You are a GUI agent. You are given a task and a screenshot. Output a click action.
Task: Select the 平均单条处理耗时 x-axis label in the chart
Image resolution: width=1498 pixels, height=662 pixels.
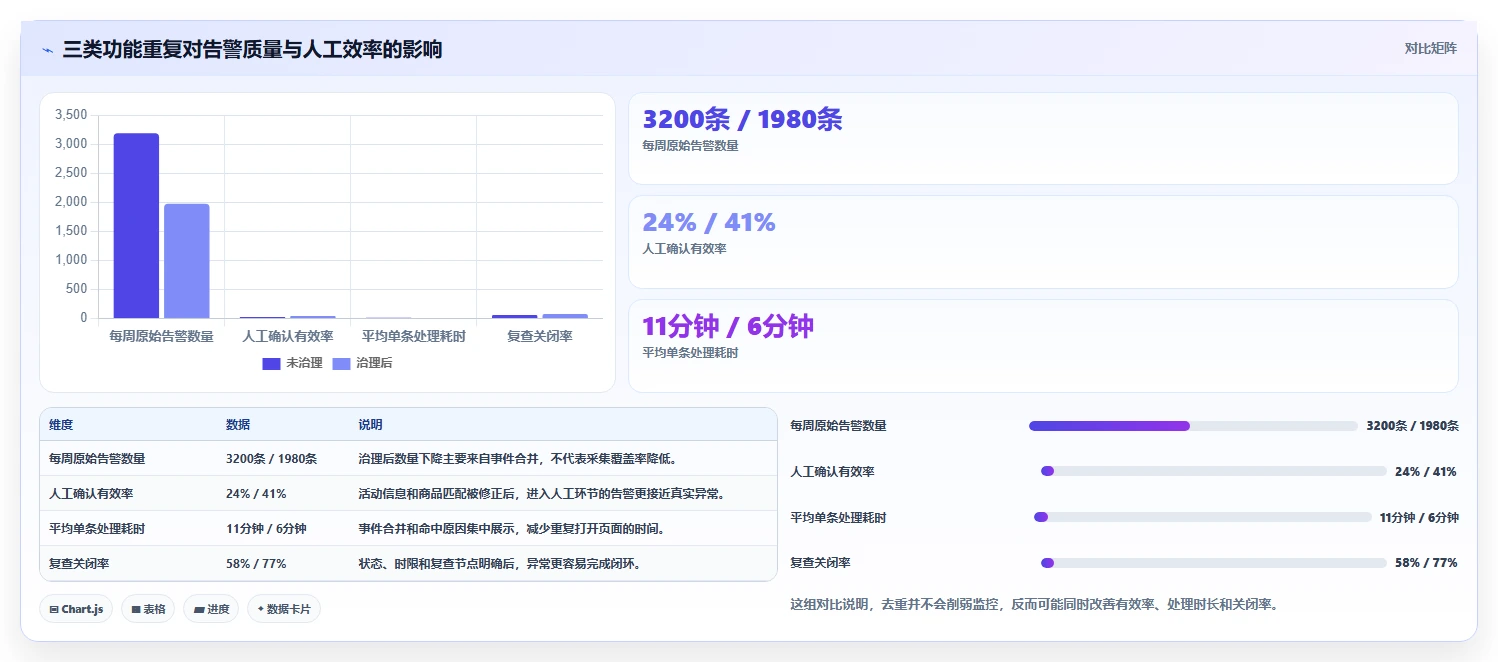coord(414,336)
